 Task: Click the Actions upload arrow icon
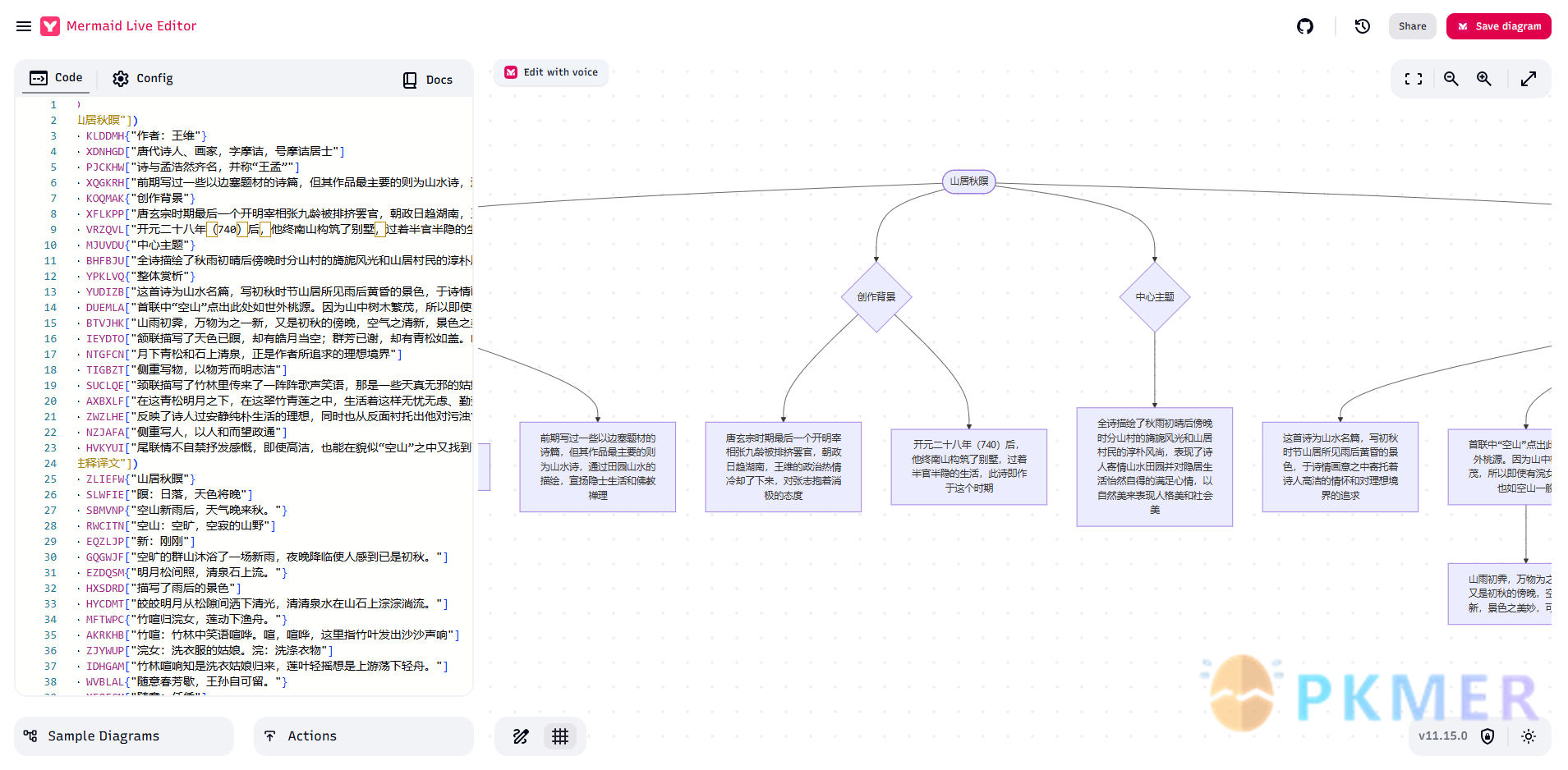[x=270, y=736]
